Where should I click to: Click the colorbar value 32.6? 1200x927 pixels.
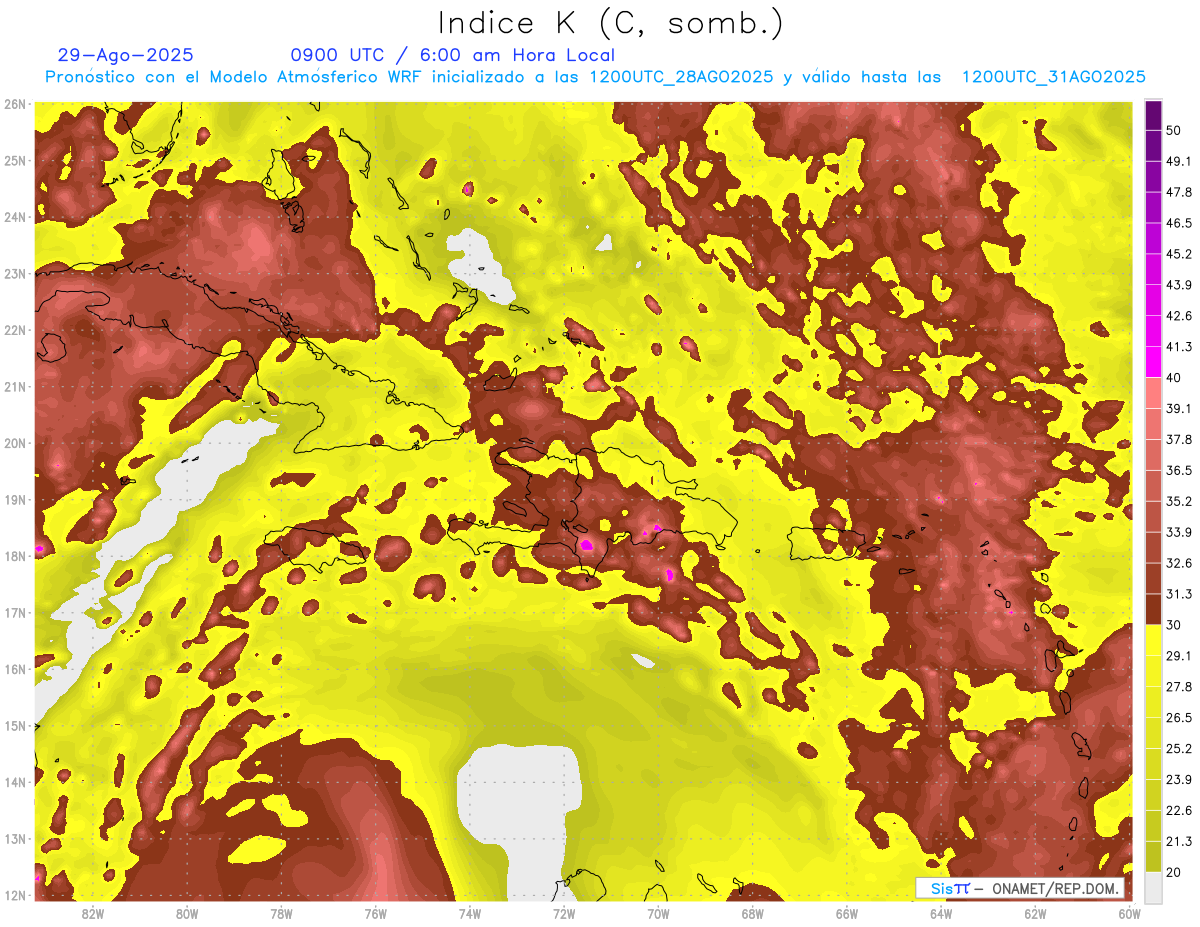1178,563
